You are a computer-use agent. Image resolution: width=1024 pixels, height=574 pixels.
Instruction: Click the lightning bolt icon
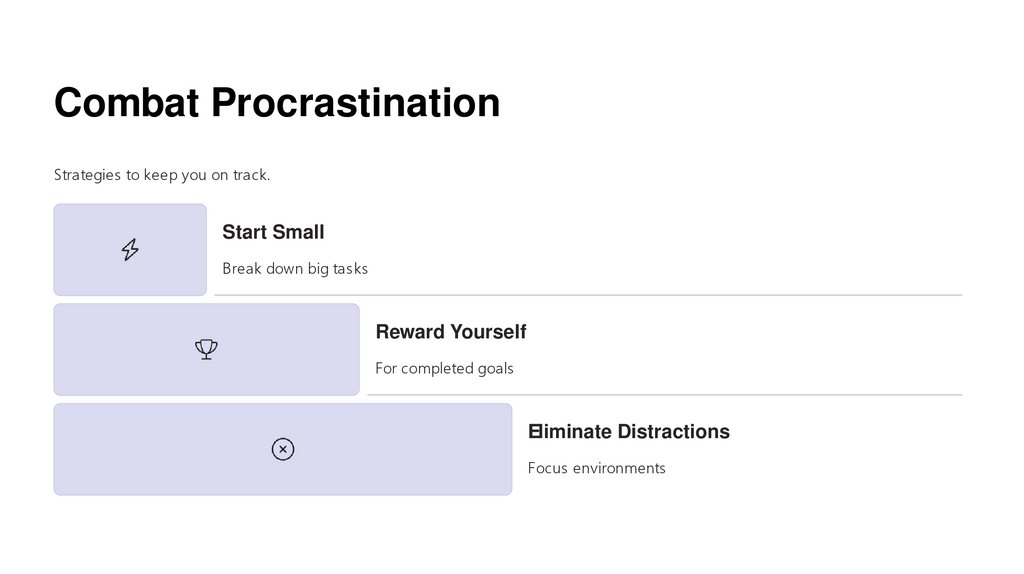pos(130,250)
